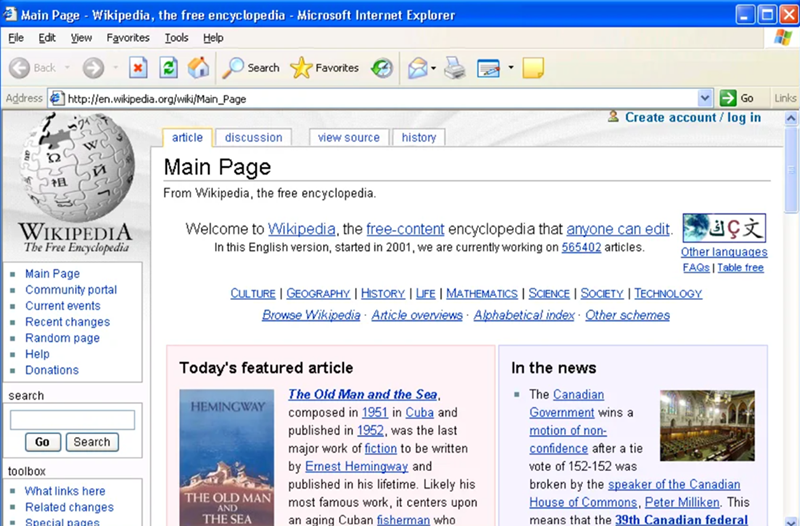This screenshot has width=800, height=526.
Task: Click the Windows flag logo in the menu bar
Action: click(783, 37)
